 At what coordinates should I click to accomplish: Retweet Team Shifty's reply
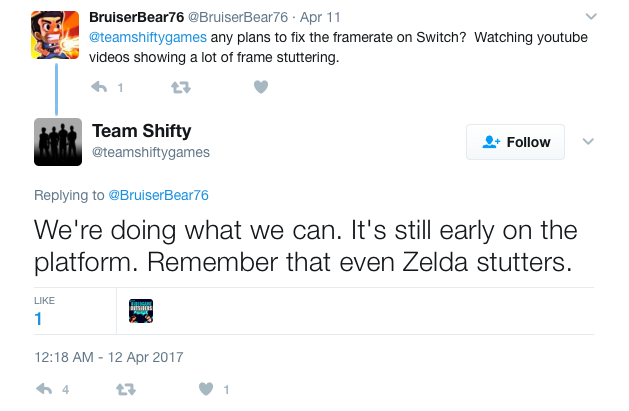point(126,389)
